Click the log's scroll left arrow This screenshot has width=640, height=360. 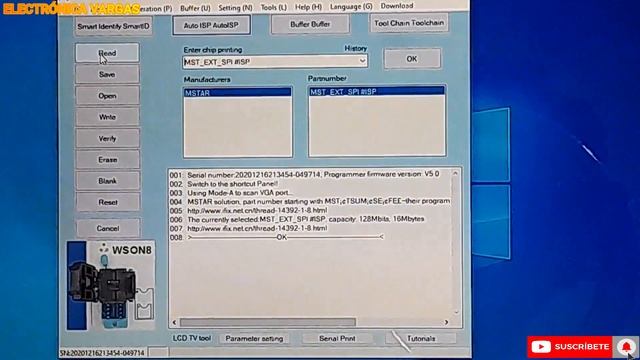pos(174,322)
